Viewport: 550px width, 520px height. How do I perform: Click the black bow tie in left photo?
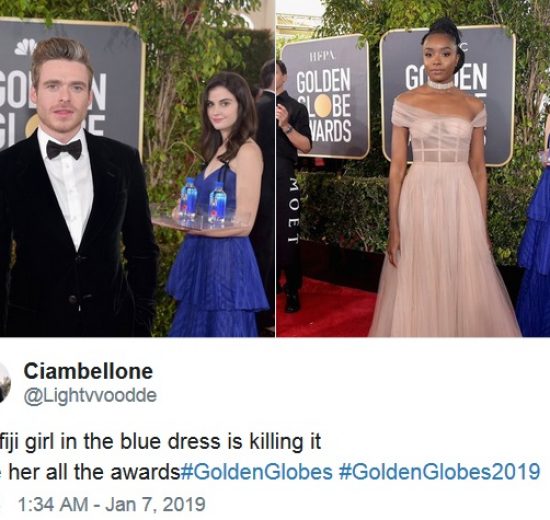coord(64,149)
